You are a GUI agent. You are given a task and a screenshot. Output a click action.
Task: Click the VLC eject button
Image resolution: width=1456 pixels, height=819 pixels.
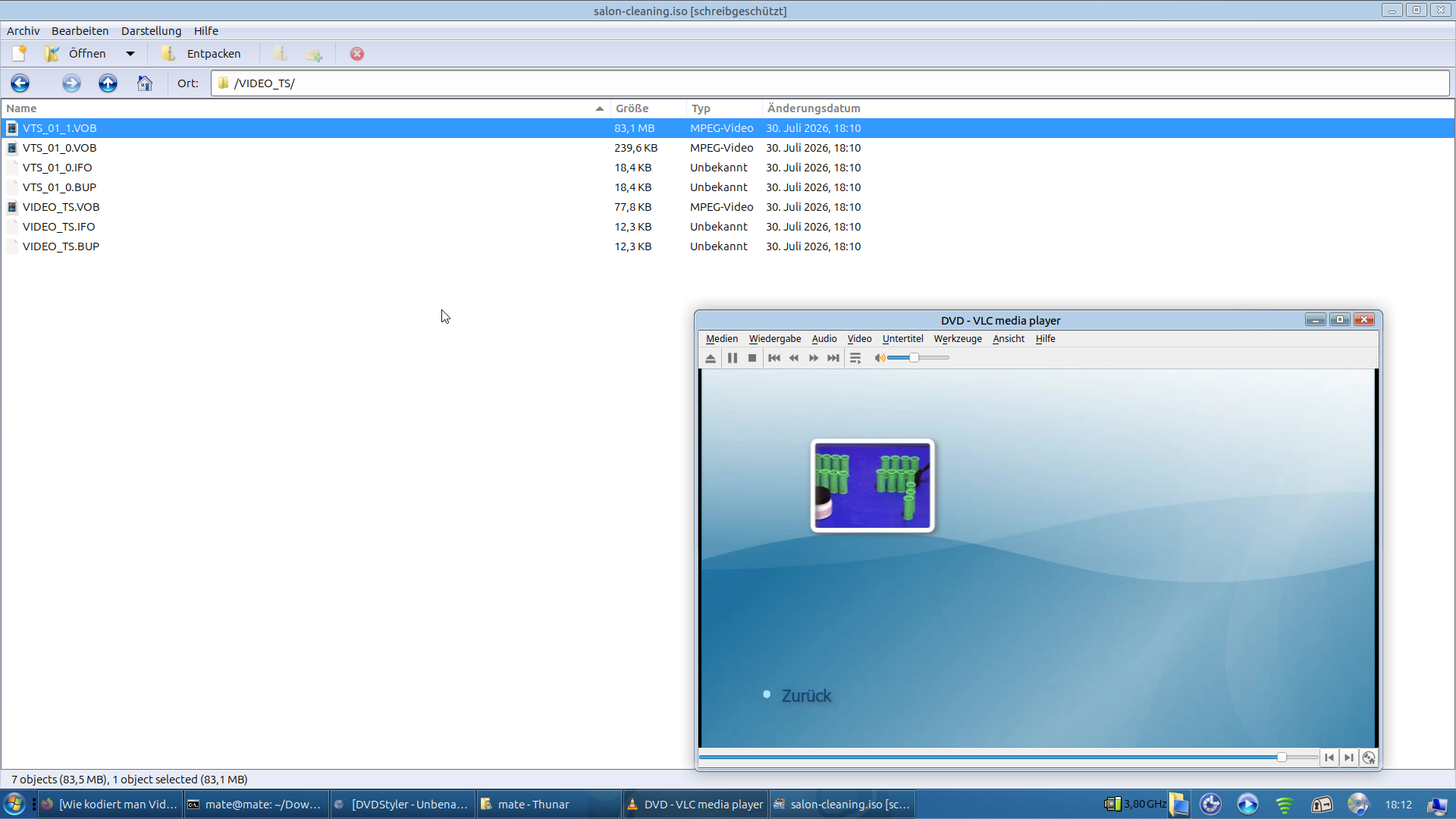711,358
